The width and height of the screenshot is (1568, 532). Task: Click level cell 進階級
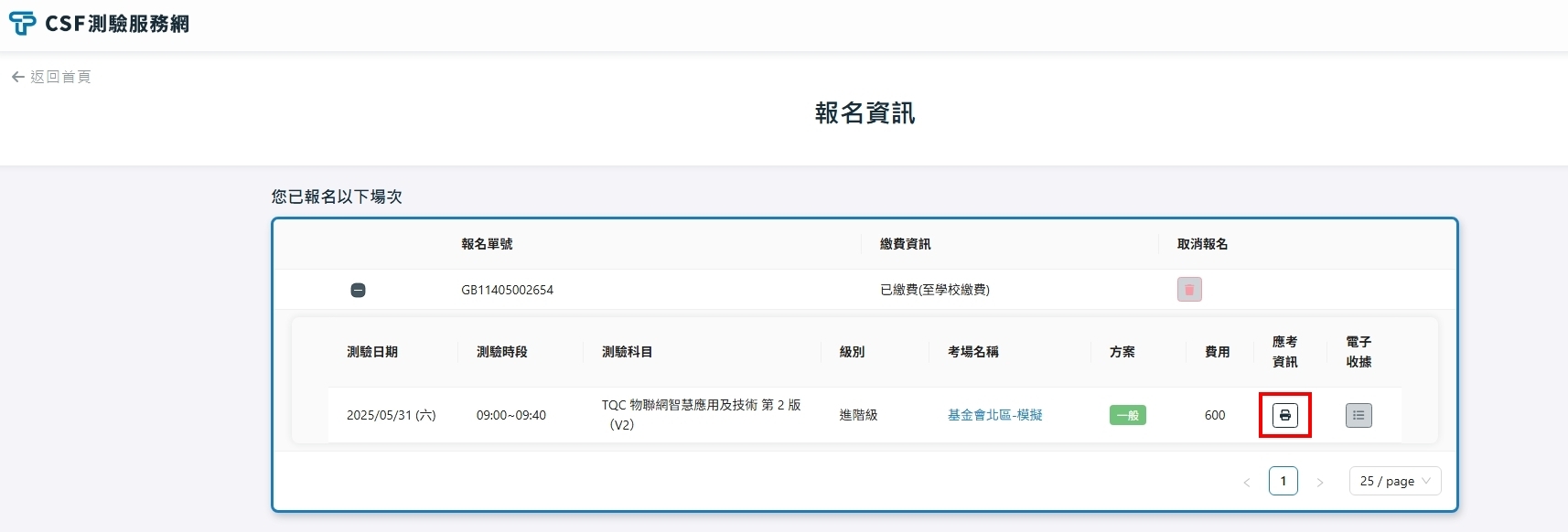click(x=858, y=415)
